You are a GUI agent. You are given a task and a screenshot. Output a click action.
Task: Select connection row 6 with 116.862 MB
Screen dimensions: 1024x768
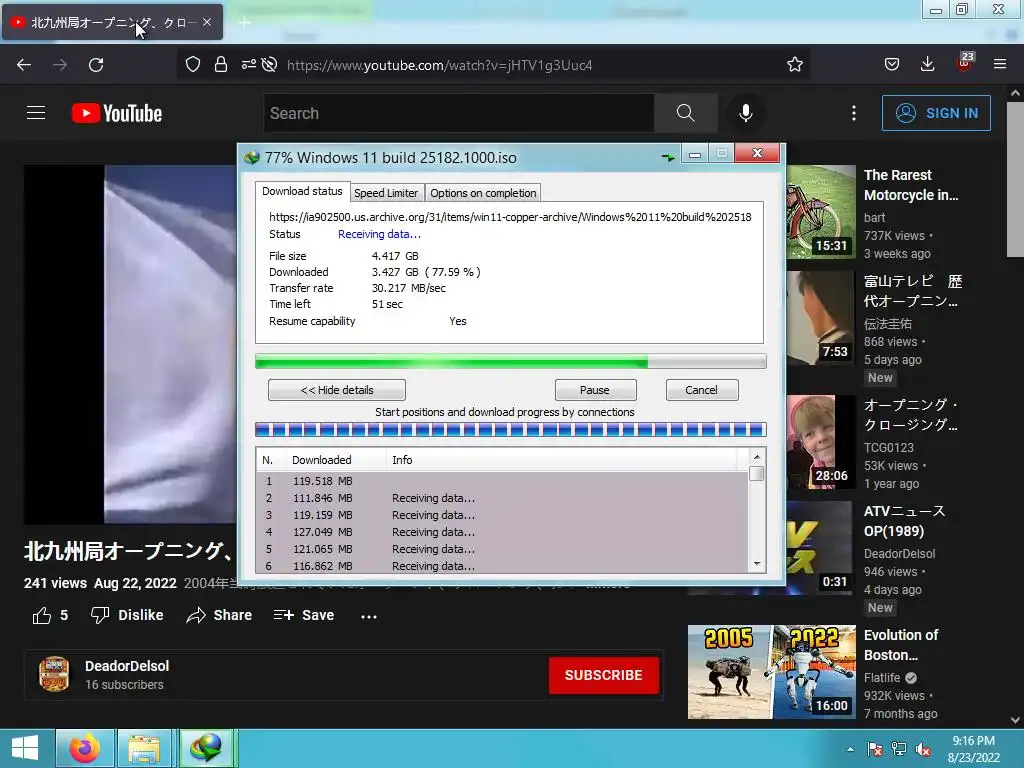(502, 566)
